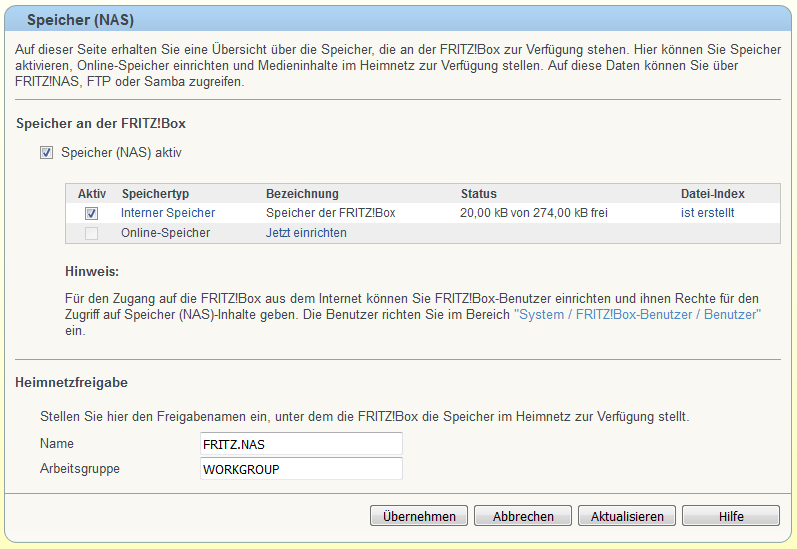
Task: Click the Name field label
Action: pyautogui.click(x=57, y=443)
